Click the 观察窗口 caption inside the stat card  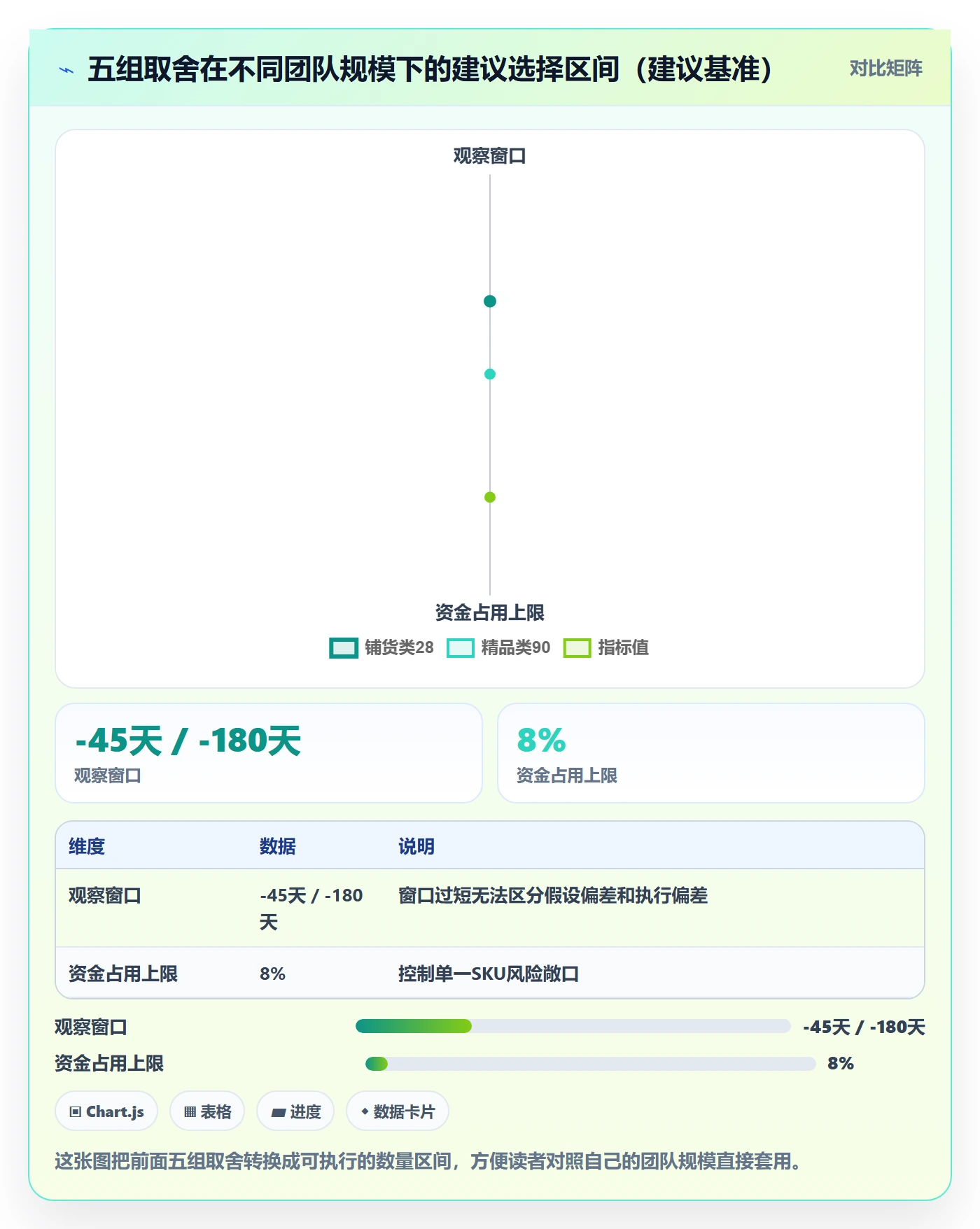pyautogui.click(x=108, y=775)
